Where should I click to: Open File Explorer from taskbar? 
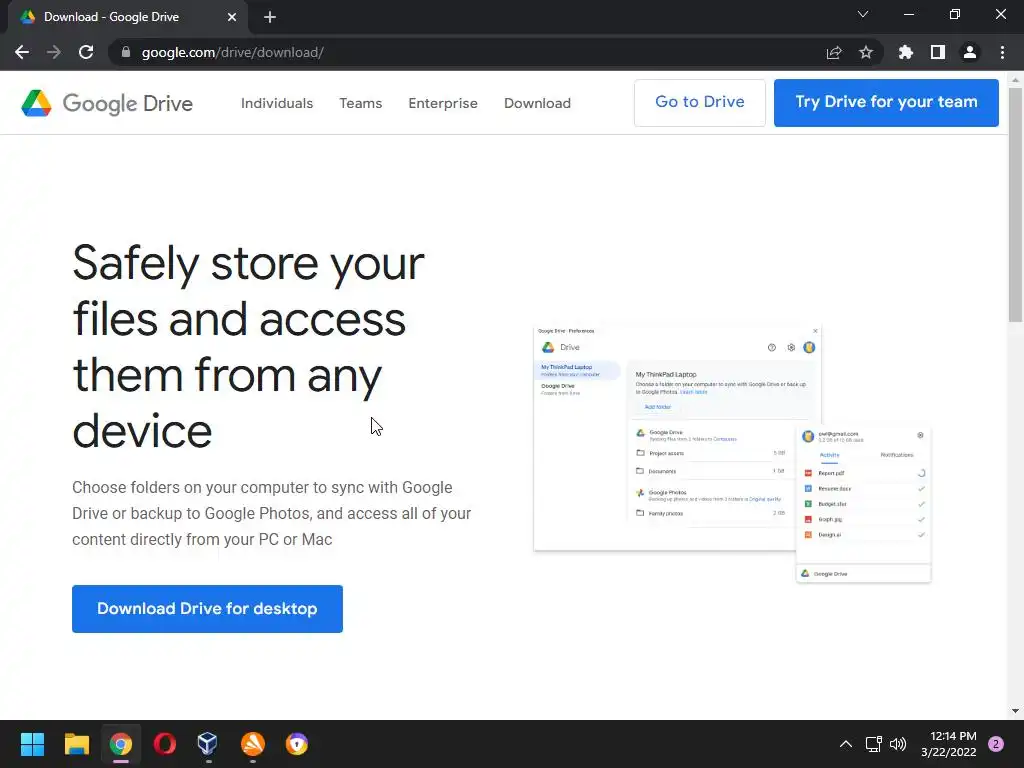pyautogui.click(x=76, y=744)
